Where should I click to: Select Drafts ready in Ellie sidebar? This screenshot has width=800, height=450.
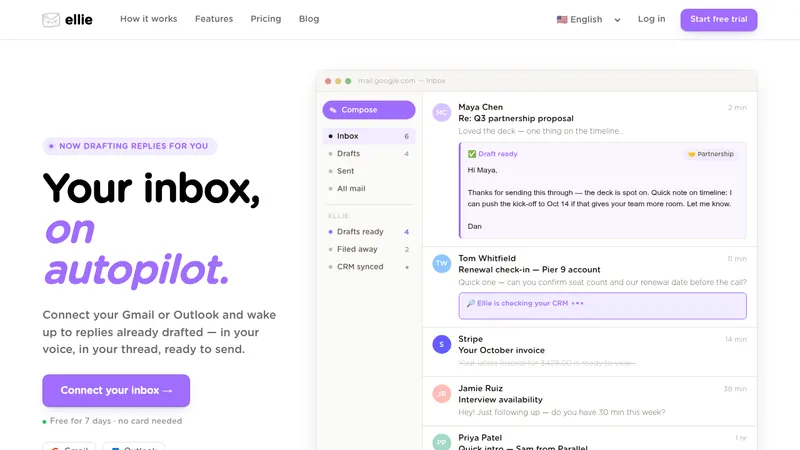pos(369,232)
